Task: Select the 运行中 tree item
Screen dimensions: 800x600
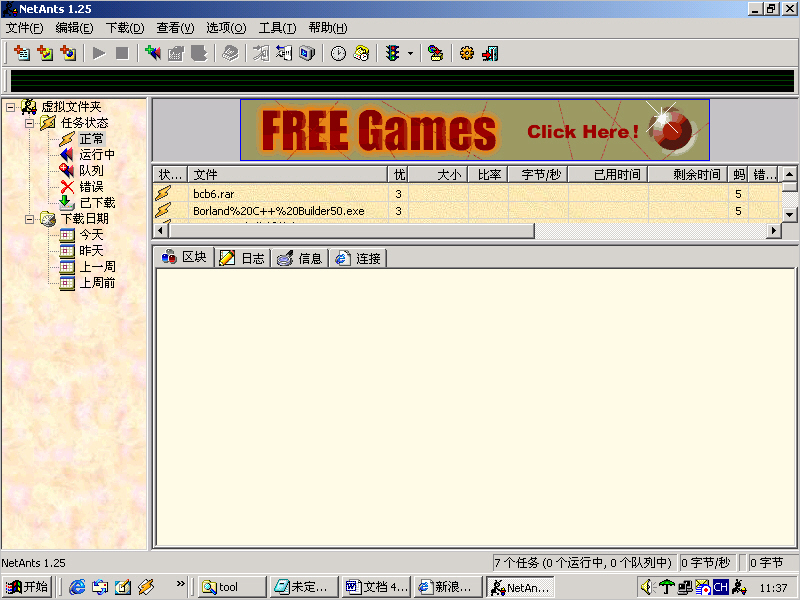Action: 97,155
